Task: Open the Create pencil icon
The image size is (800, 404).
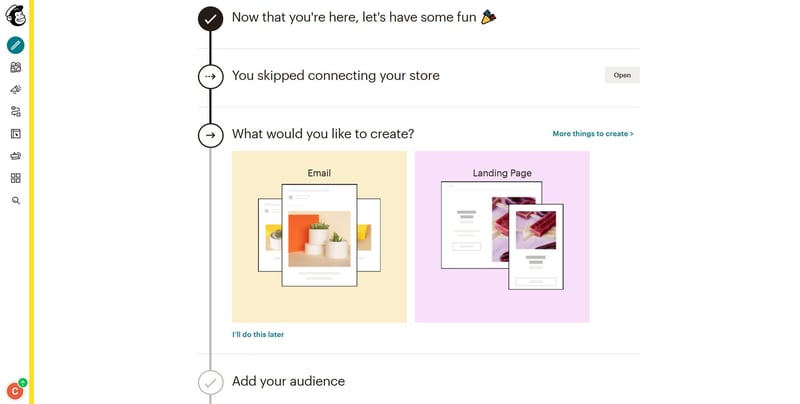Action: tap(15, 45)
